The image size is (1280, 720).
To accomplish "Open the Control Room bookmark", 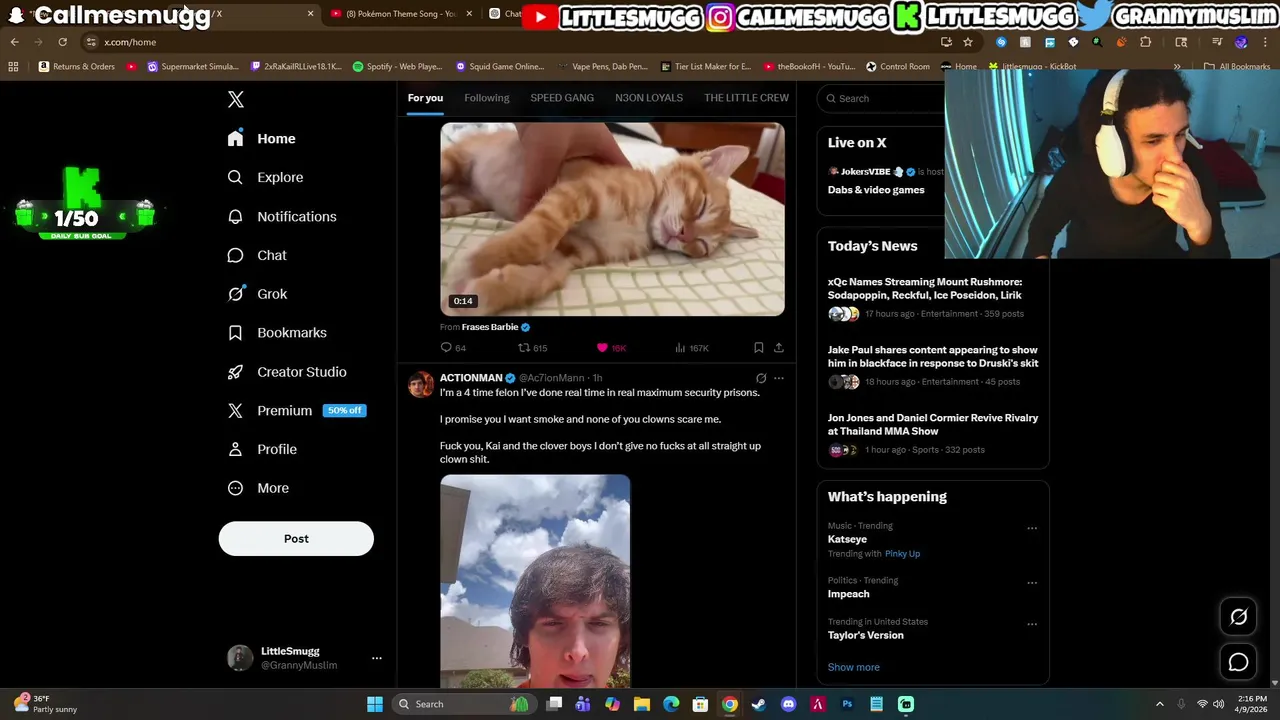I will (x=898, y=67).
